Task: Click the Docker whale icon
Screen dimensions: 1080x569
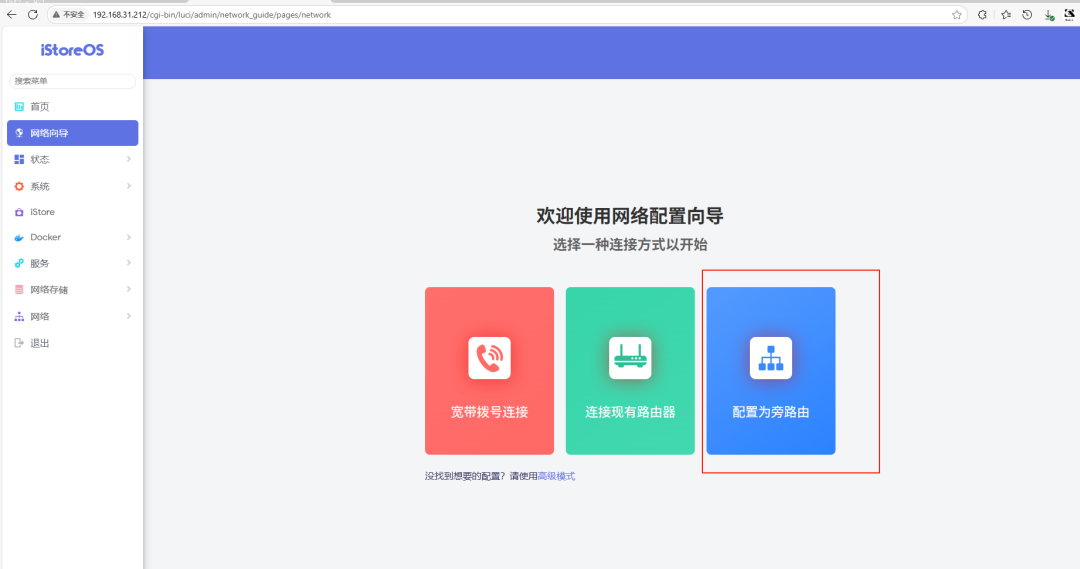Action: pyautogui.click(x=19, y=238)
